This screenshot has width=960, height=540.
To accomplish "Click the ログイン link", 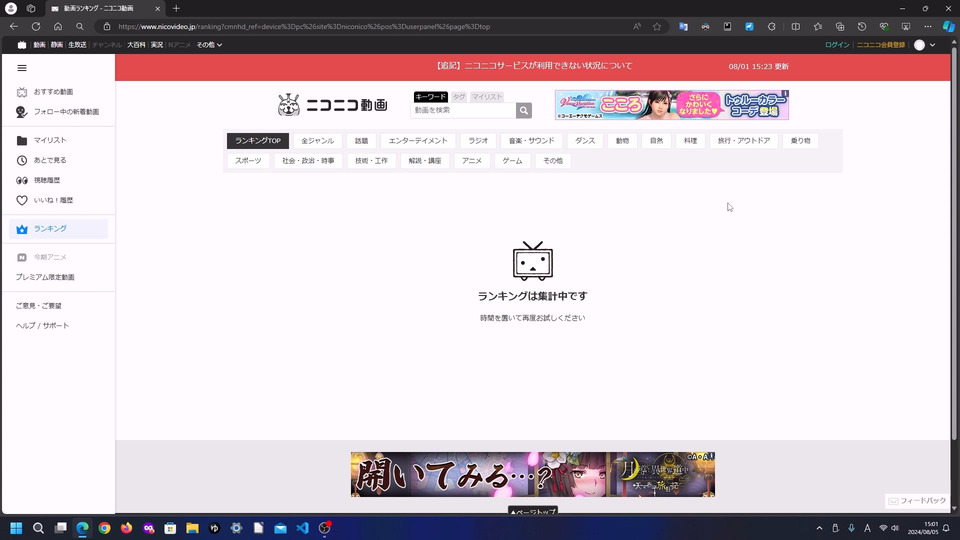I will click(x=837, y=45).
